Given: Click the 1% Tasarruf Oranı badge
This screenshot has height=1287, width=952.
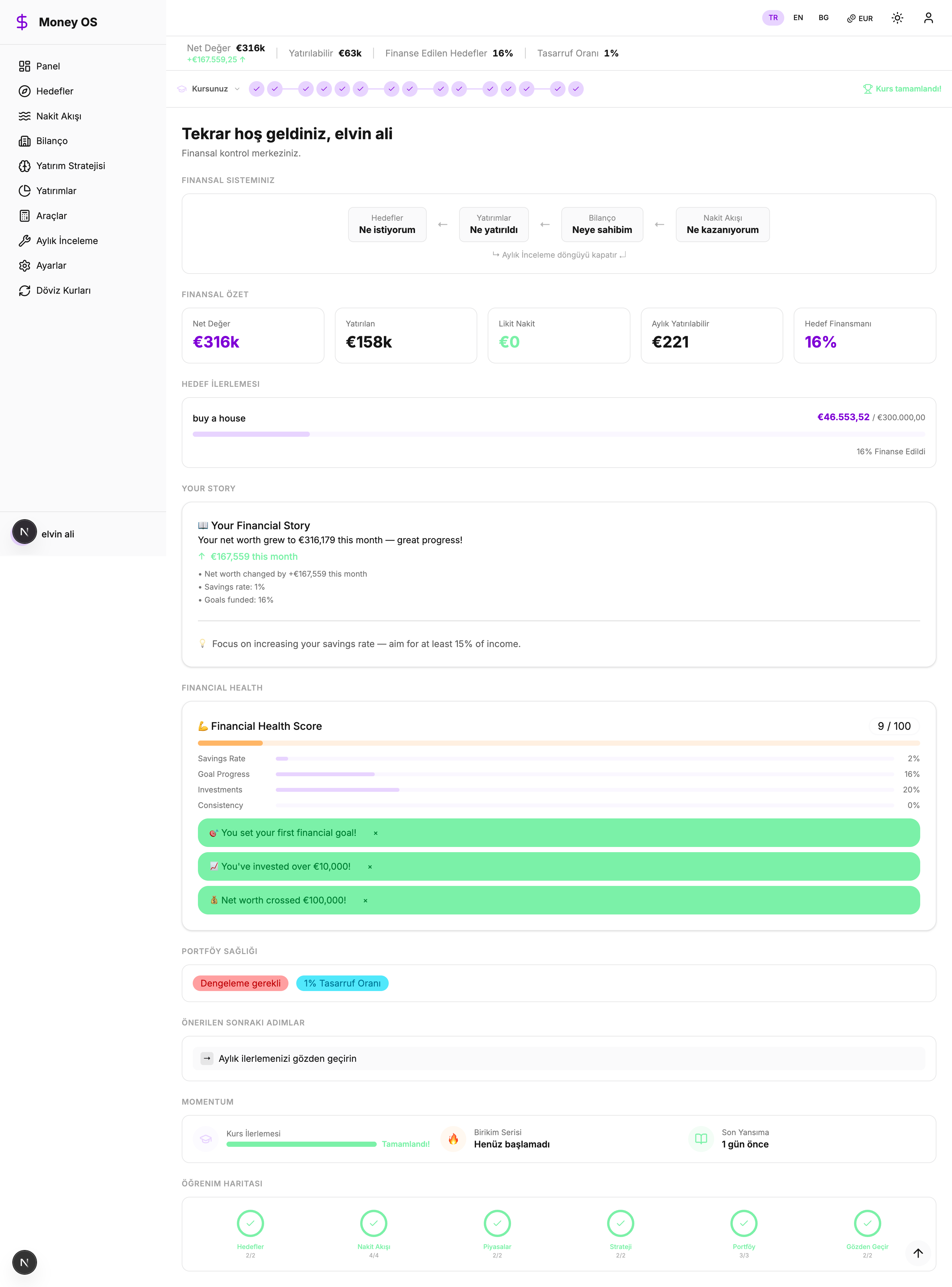Looking at the screenshot, I should pos(342,983).
